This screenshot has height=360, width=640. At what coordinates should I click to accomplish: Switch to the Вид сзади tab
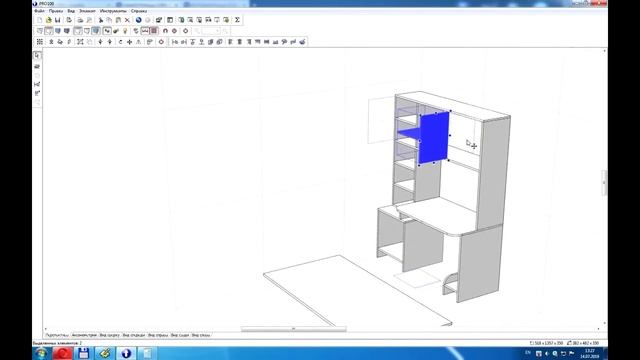180,335
